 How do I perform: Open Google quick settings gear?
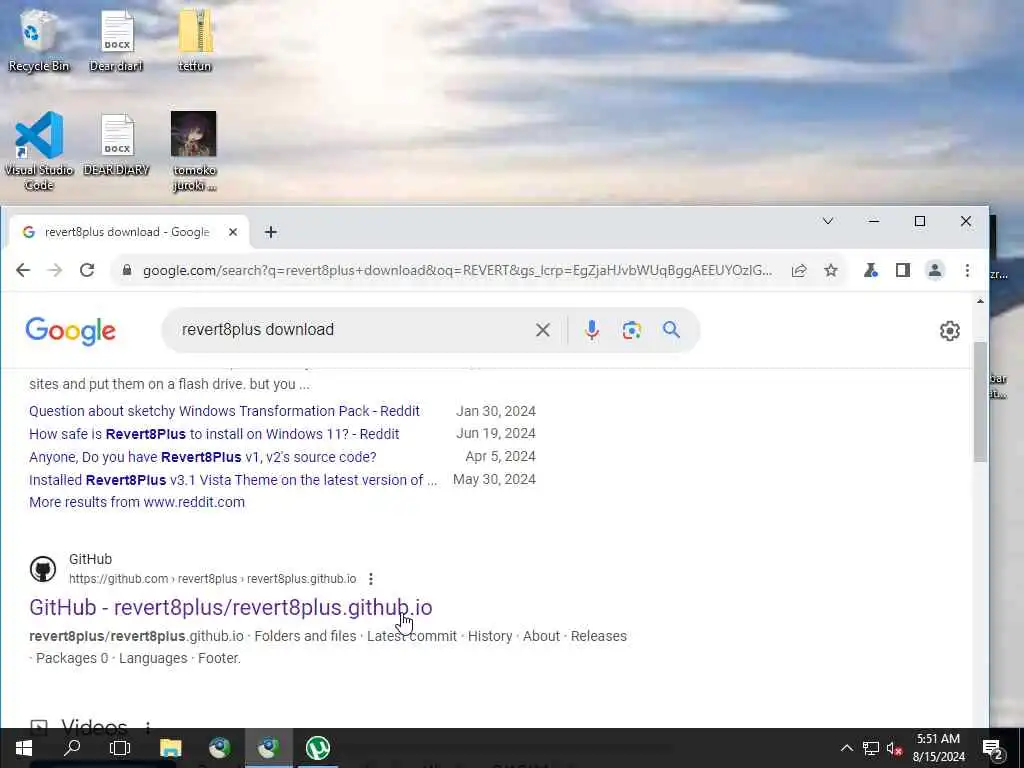(950, 331)
